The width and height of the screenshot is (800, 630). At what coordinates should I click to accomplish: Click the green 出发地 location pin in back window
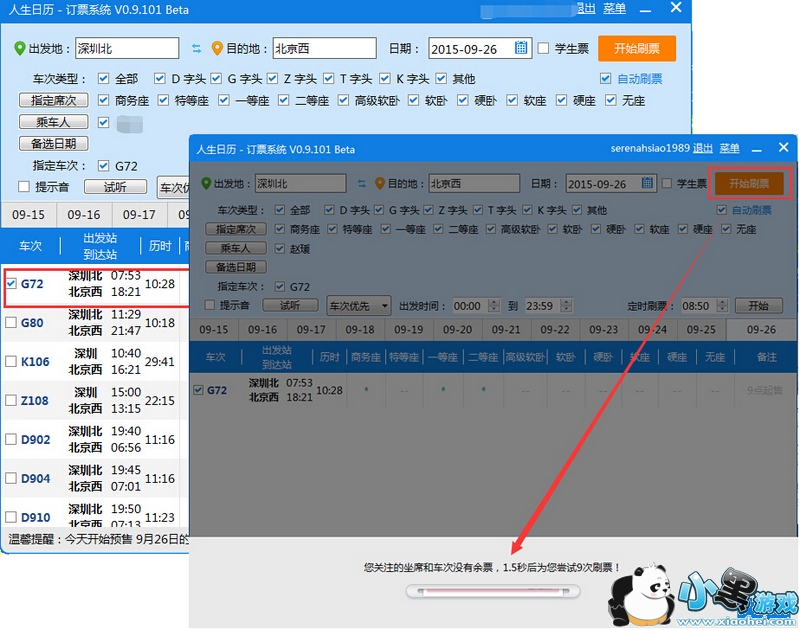pyautogui.click(x=20, y=48)
